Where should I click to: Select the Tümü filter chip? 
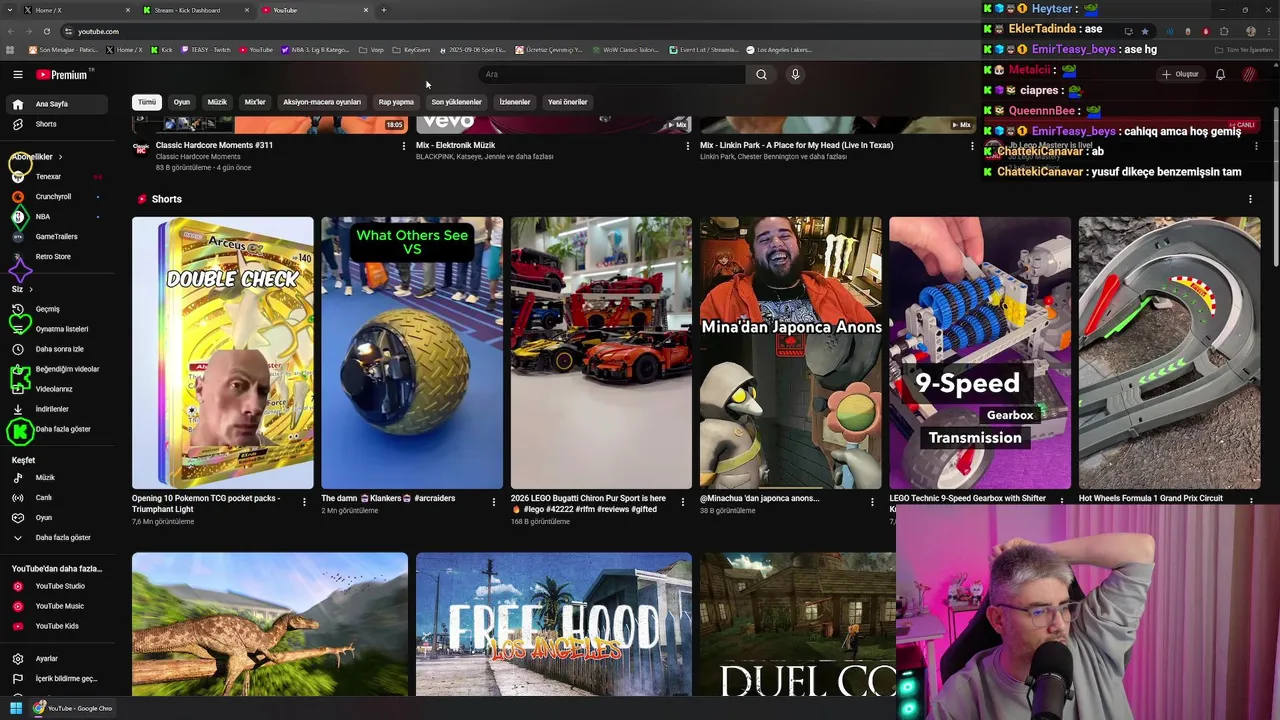[x=147, y=102]
